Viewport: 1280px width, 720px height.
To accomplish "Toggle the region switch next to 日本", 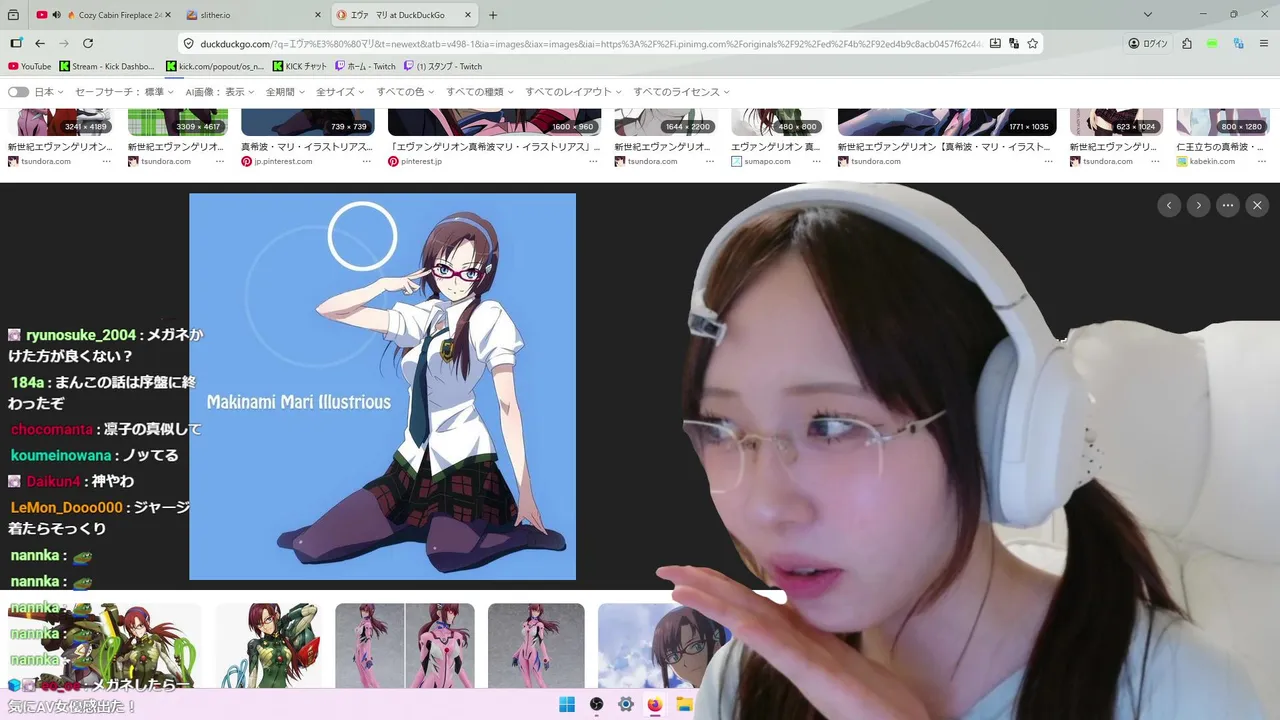I will pos(18,92).
